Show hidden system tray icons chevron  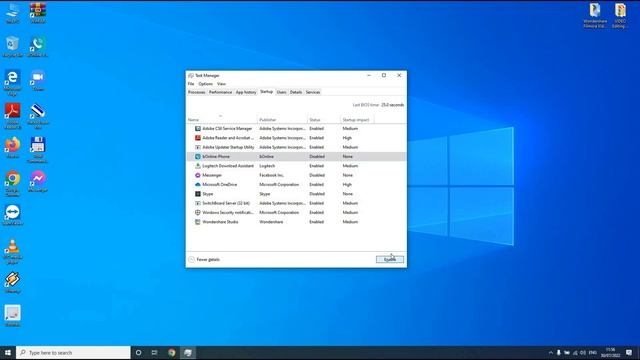pos(551,353)
